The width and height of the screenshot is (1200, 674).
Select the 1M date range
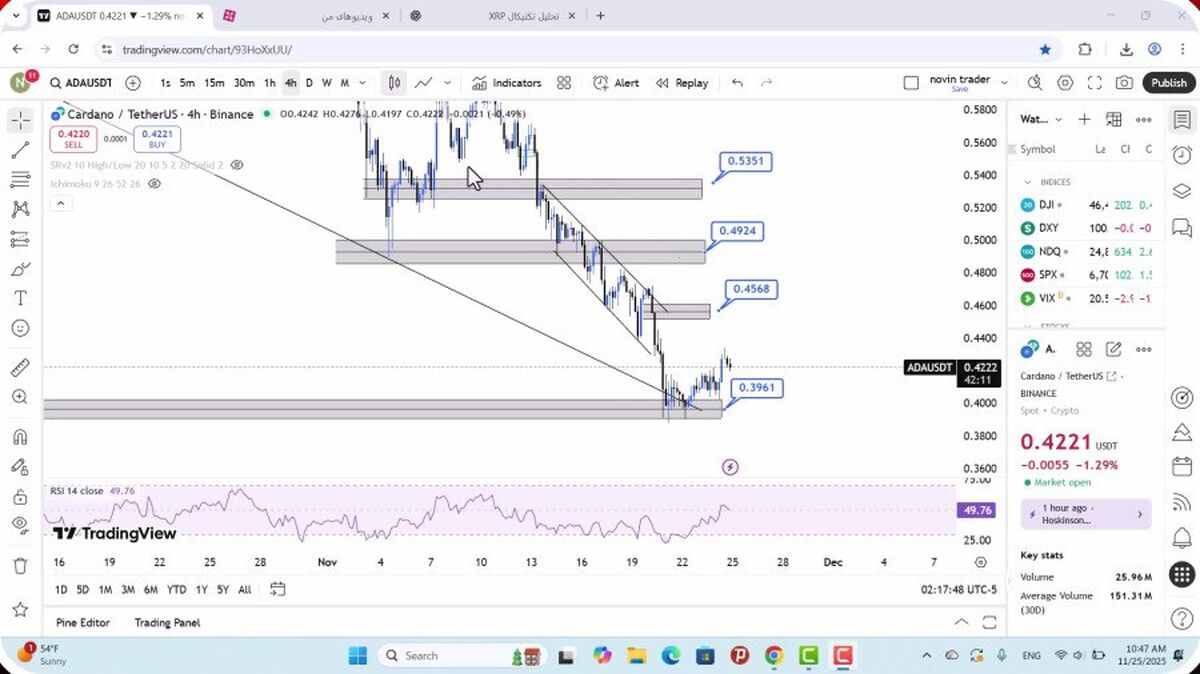pyautogui.click(x=105, y=590)
